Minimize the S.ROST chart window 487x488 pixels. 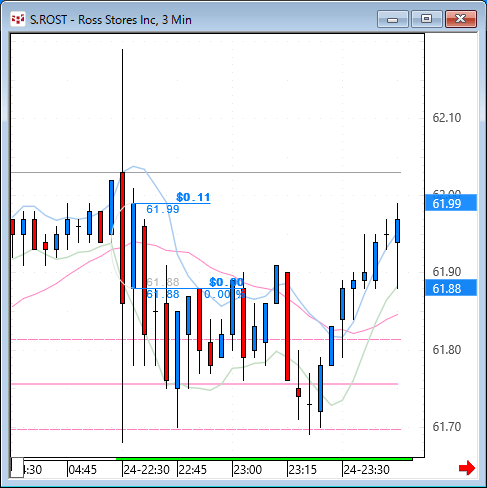[x=393, y=19]
